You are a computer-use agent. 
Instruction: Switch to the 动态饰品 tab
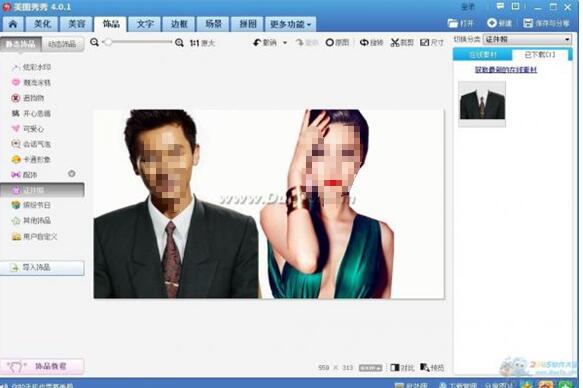click(62, 44)
